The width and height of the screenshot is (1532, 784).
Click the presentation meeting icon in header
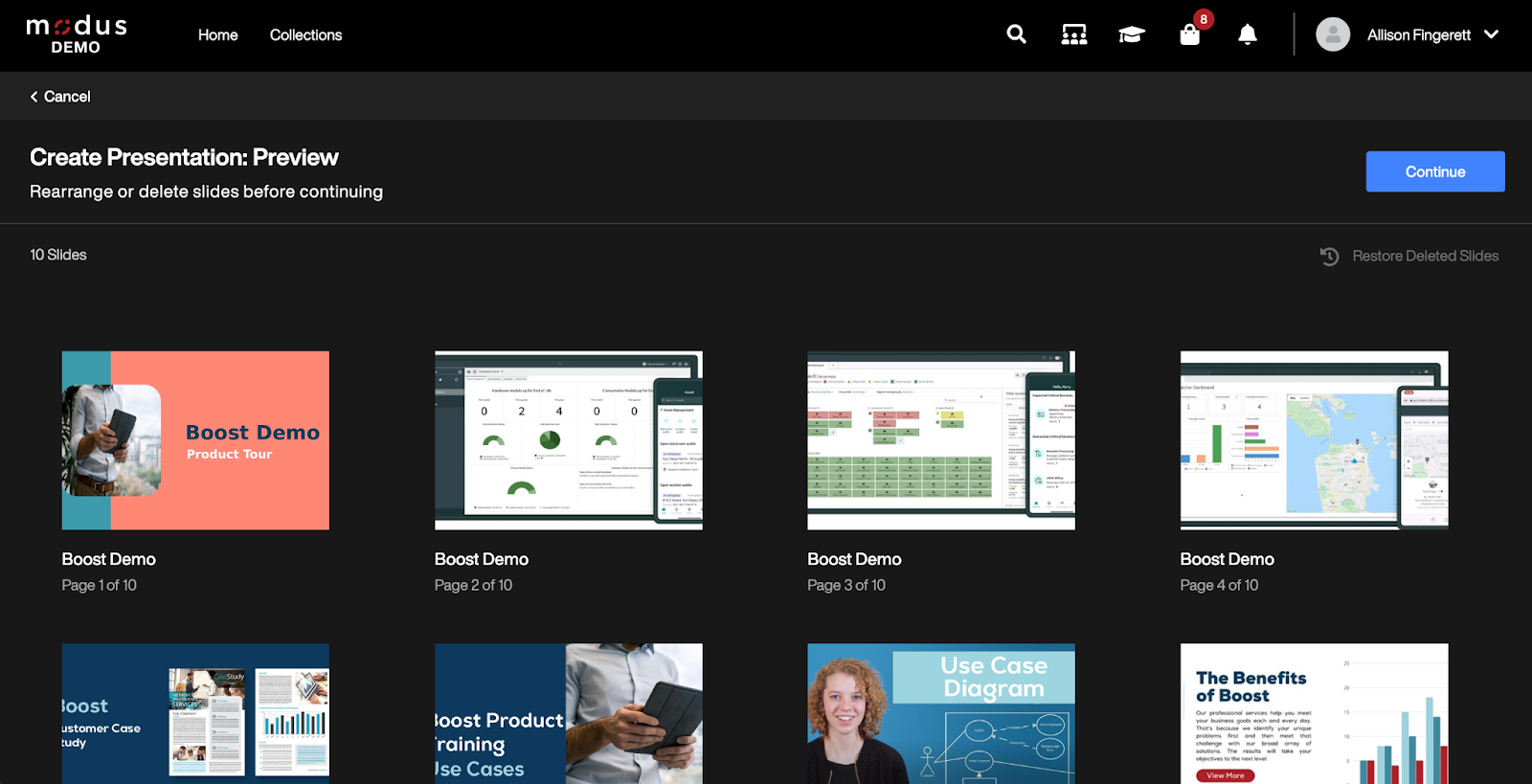[x=1073, y=35]
